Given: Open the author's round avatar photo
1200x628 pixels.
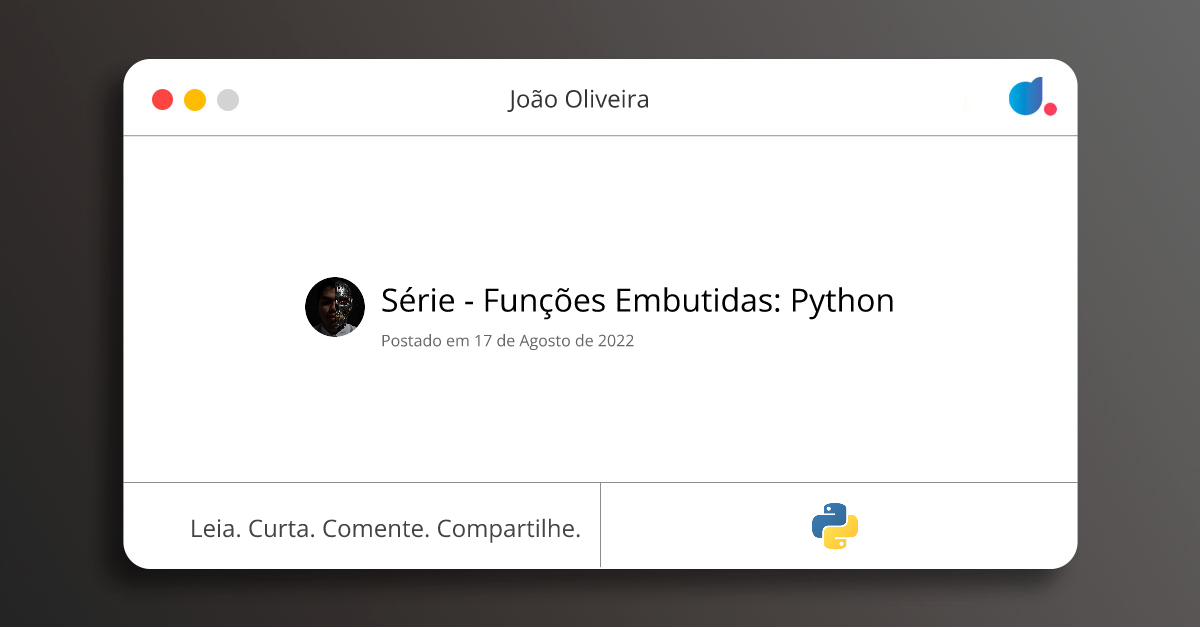Looking at the screenshot, I should 335,307.
